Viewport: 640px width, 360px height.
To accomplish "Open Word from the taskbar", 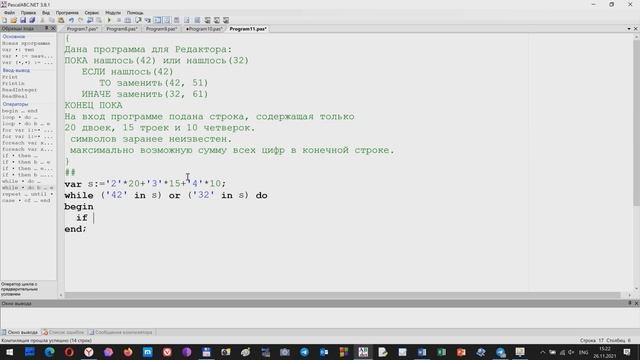I will pos(422,352).
